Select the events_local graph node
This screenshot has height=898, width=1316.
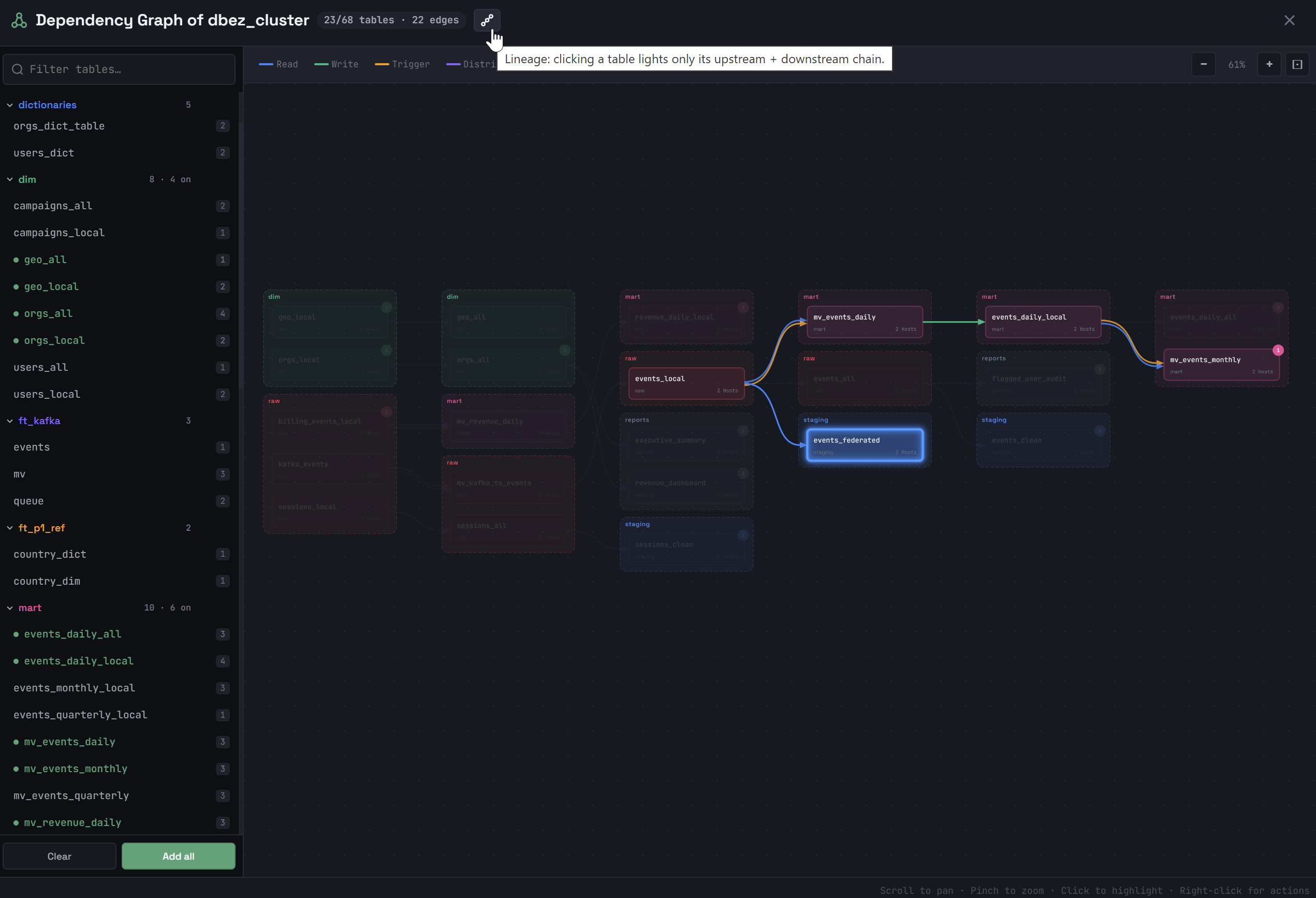(686, 384)
